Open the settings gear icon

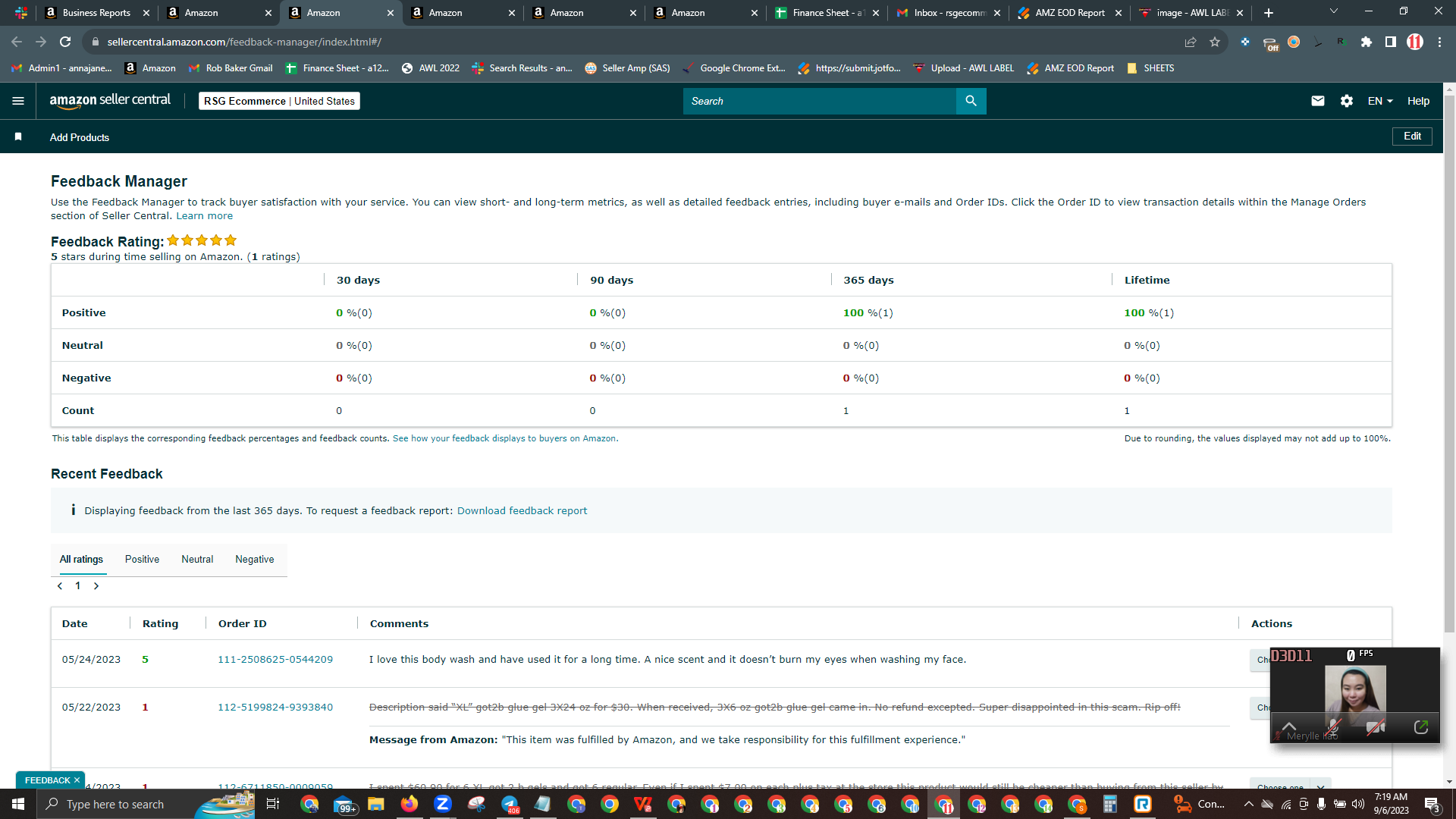(x=1347, y=101)
